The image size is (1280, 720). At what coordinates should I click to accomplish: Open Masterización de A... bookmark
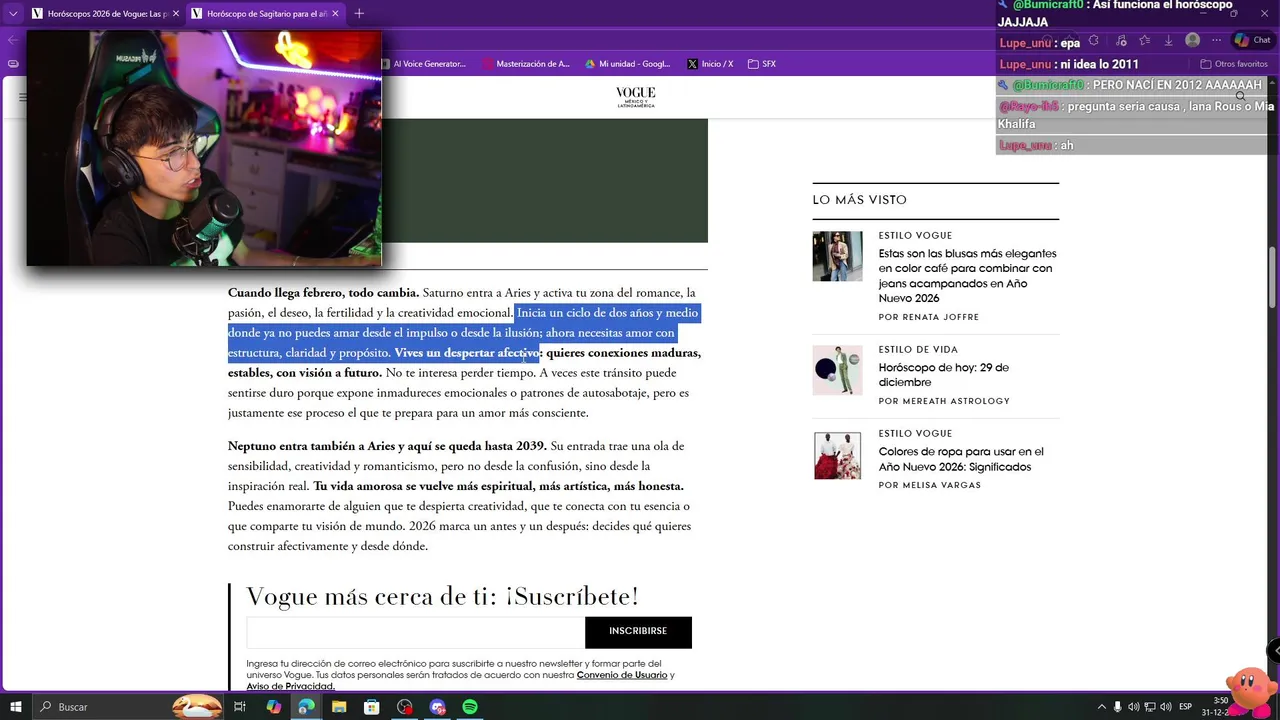(x=526, y=64)
